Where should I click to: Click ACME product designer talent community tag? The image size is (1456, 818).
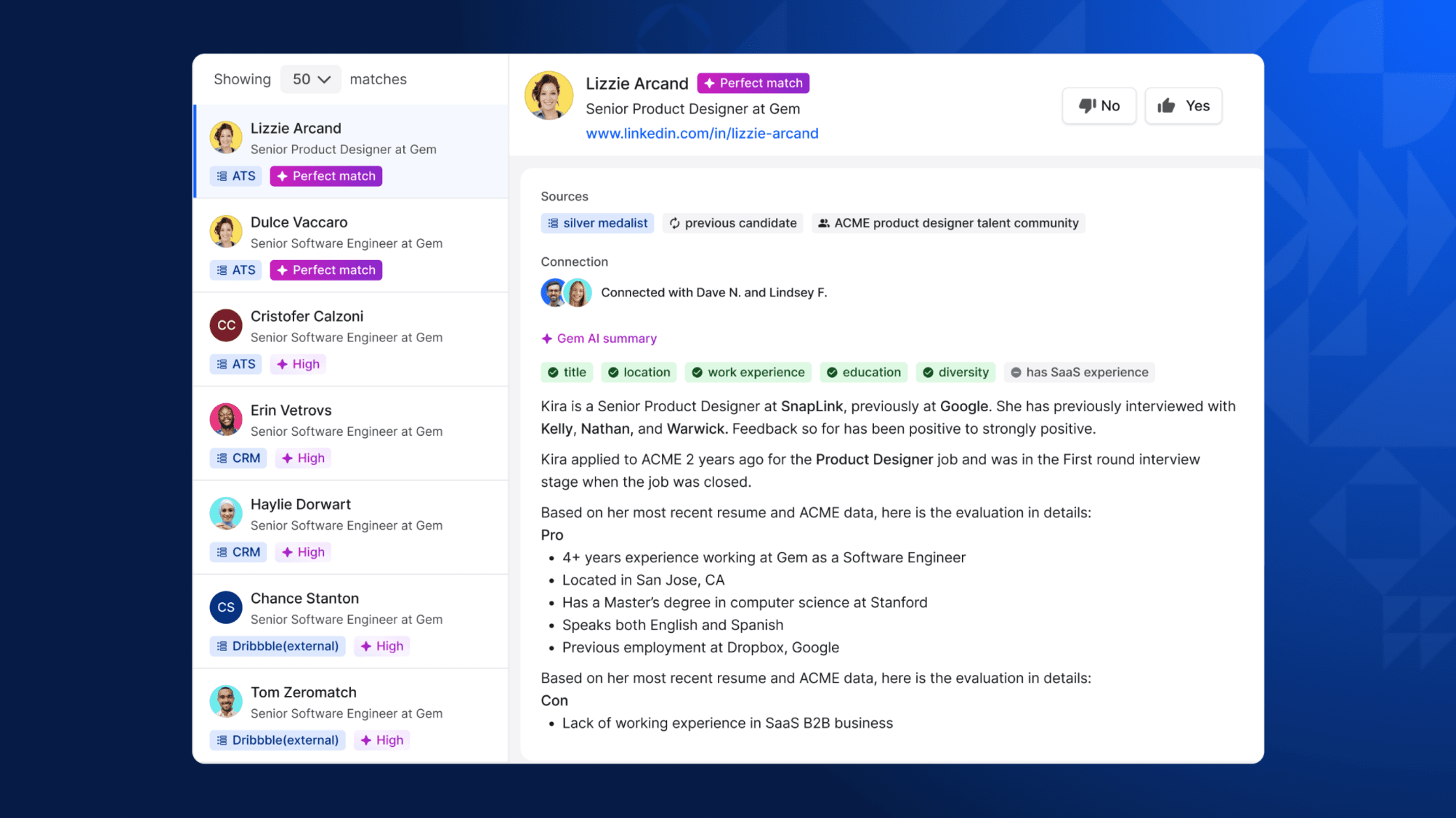947,223
